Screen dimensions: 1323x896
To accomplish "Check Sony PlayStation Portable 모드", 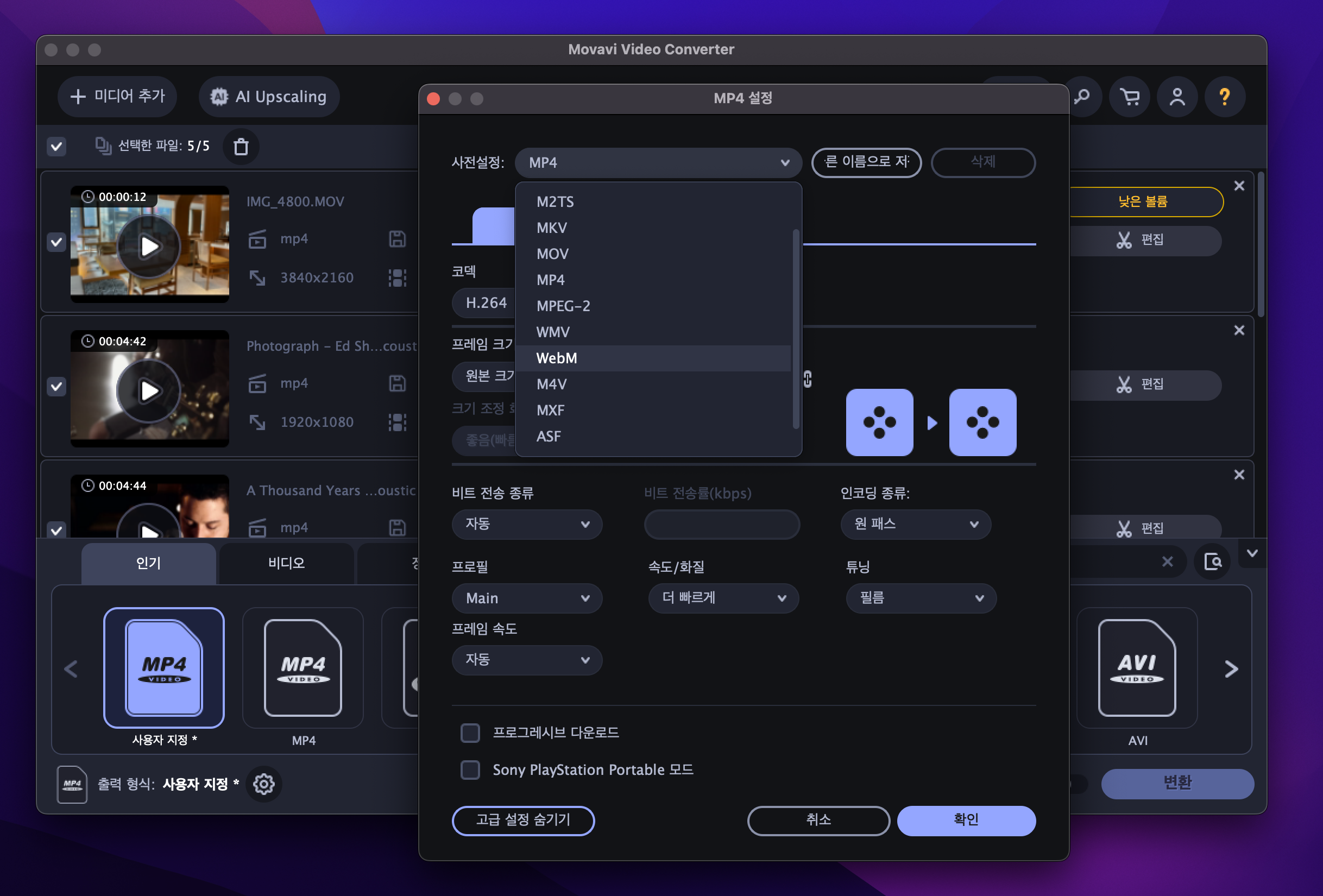I will (x=470, y=769).
